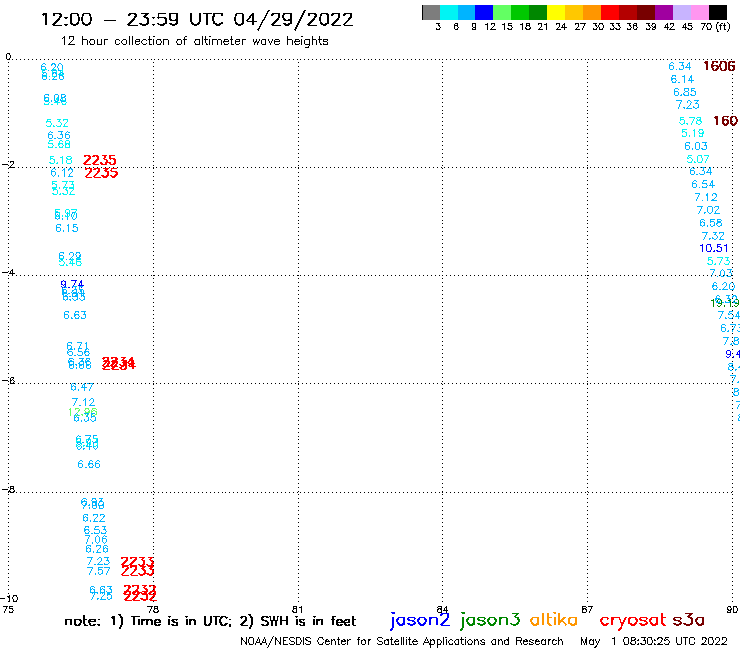Click the wave height value '6.54'
Viewport: 740px width, 650px height.
pos(703,185)
